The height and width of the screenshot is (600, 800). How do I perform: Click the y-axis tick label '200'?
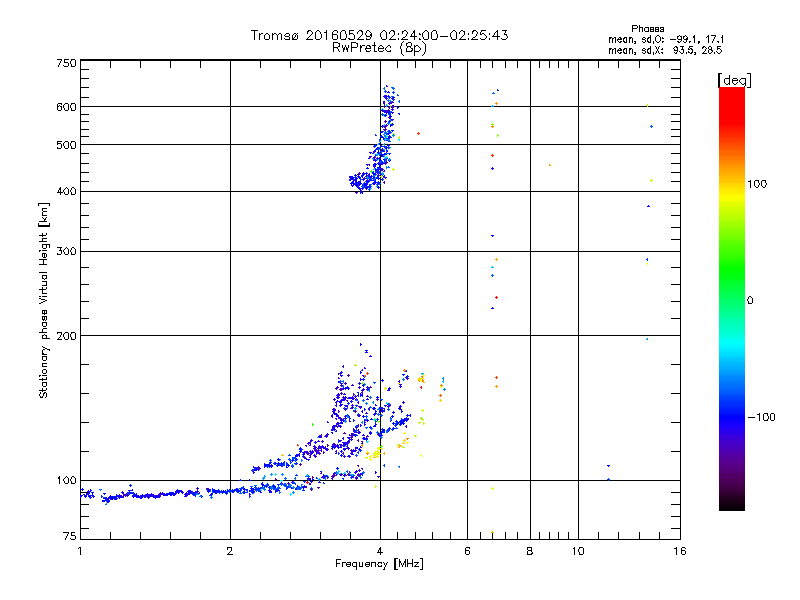[66, 336]
